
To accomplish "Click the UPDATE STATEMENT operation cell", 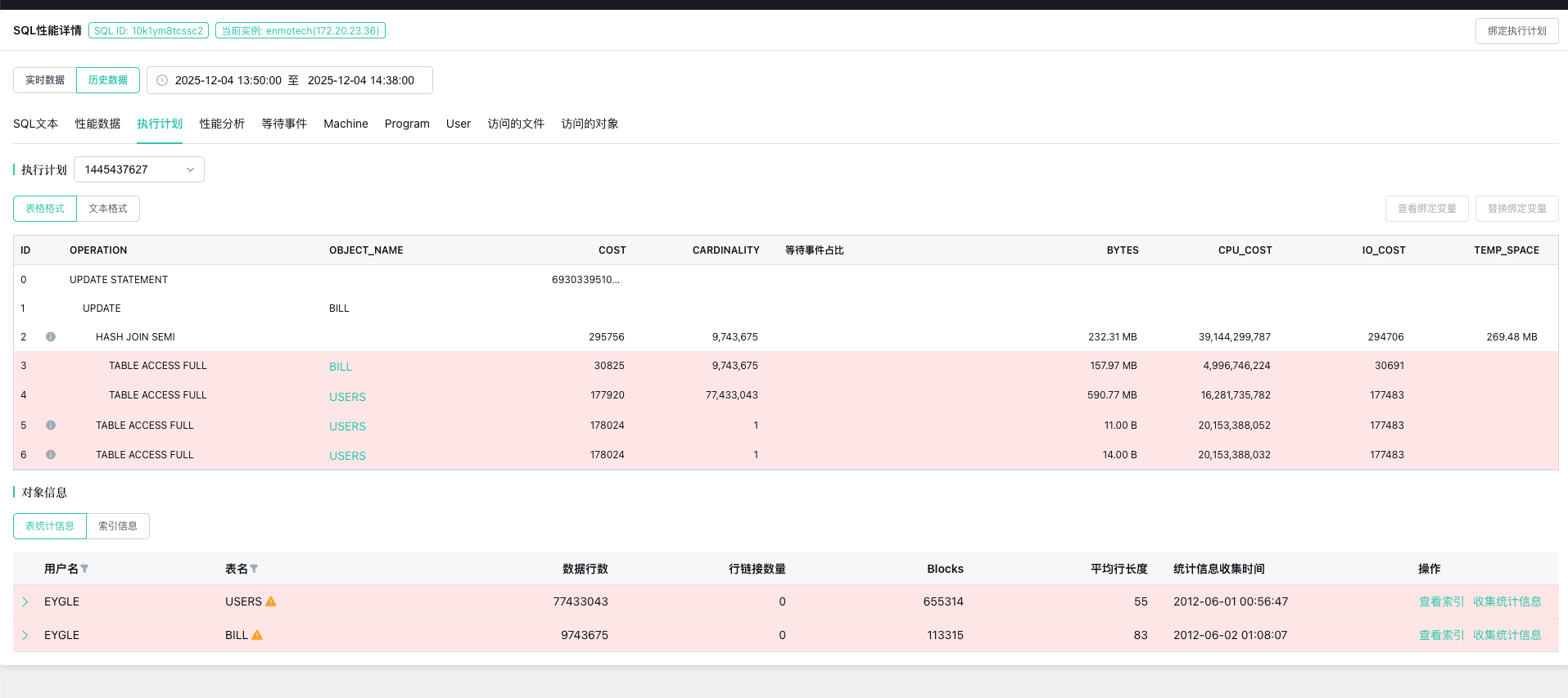I will [x=119, y=280].
